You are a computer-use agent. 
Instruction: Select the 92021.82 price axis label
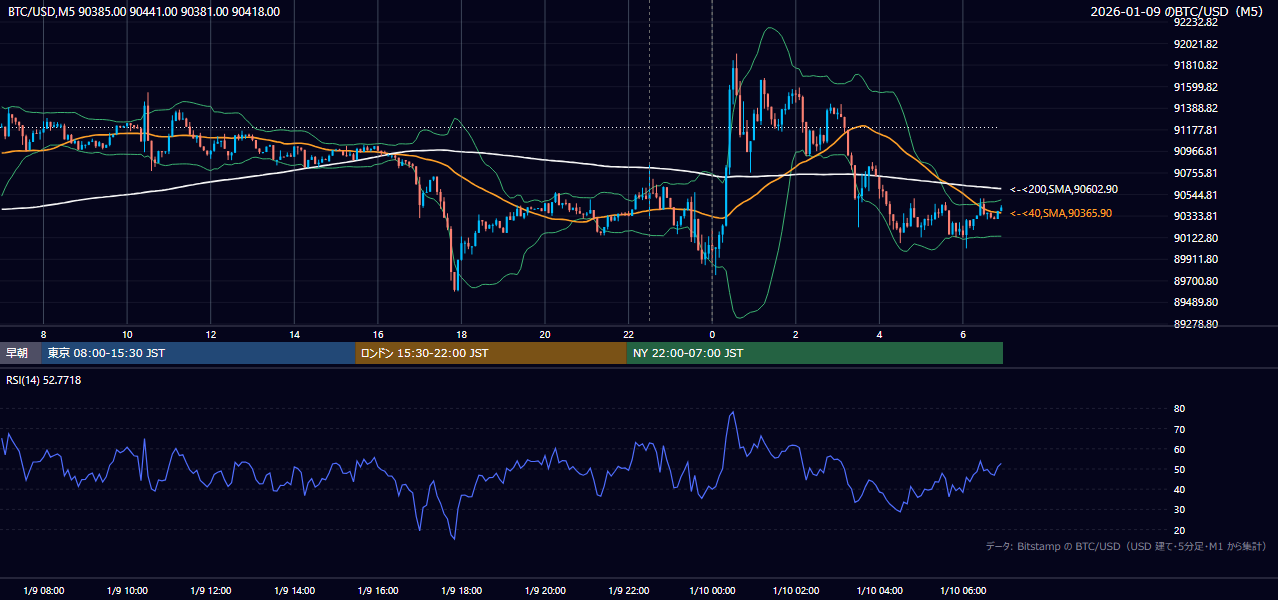pos(1195,44)
